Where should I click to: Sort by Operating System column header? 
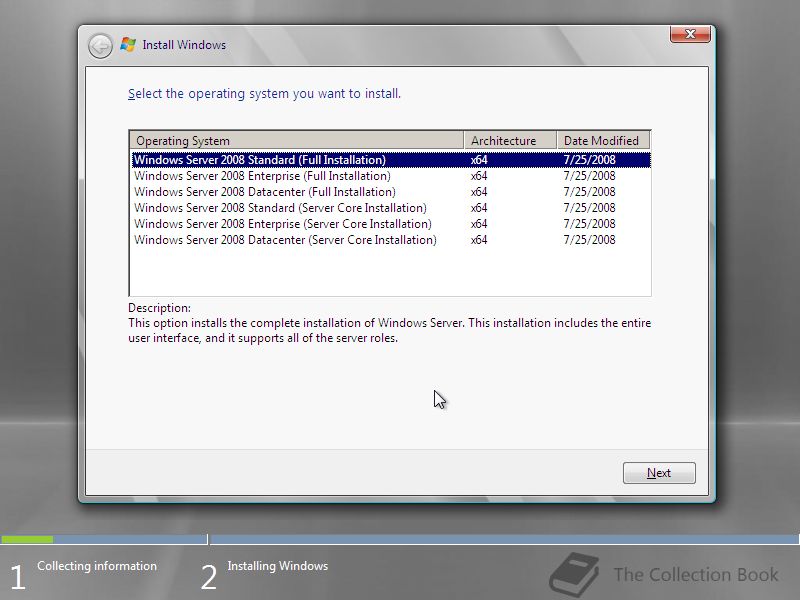[x=297, y=140]
